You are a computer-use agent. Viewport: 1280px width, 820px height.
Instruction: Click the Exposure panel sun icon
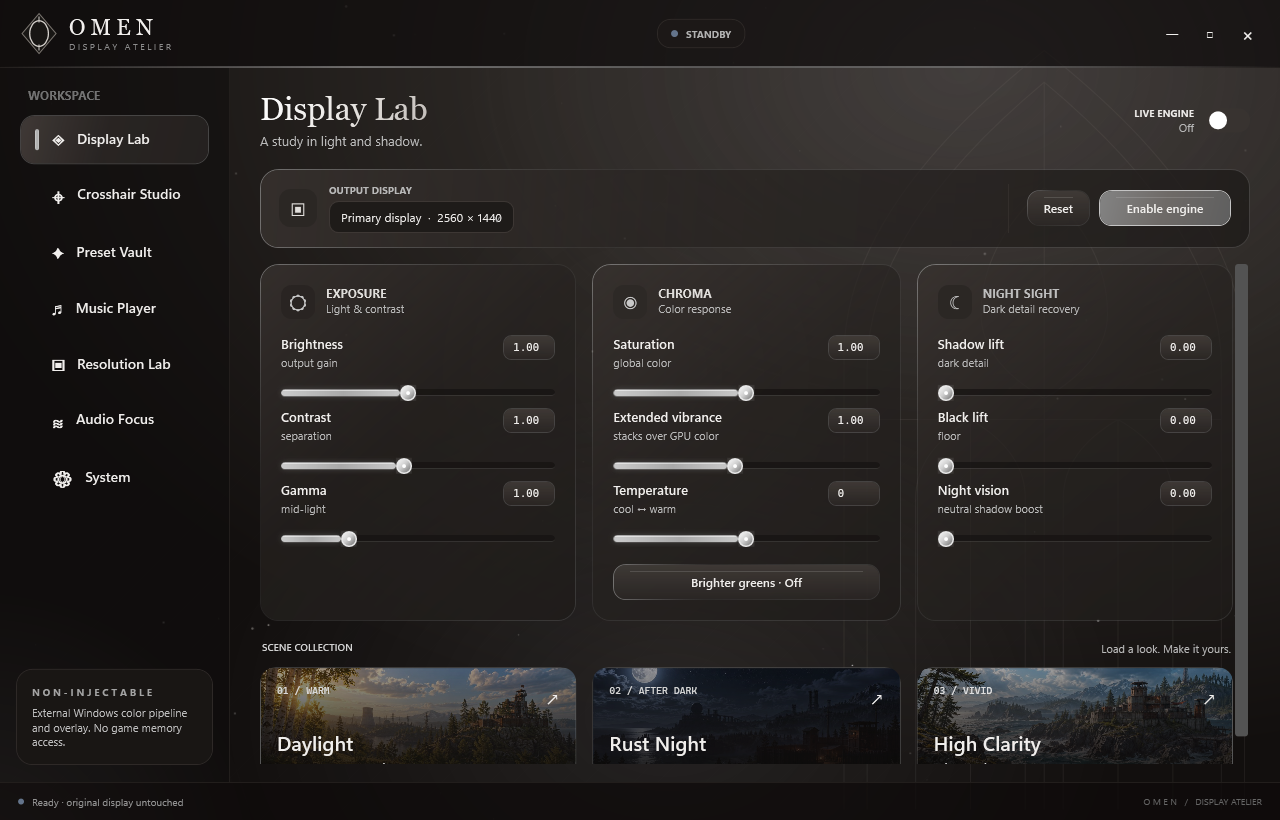[x=298, y=302]
